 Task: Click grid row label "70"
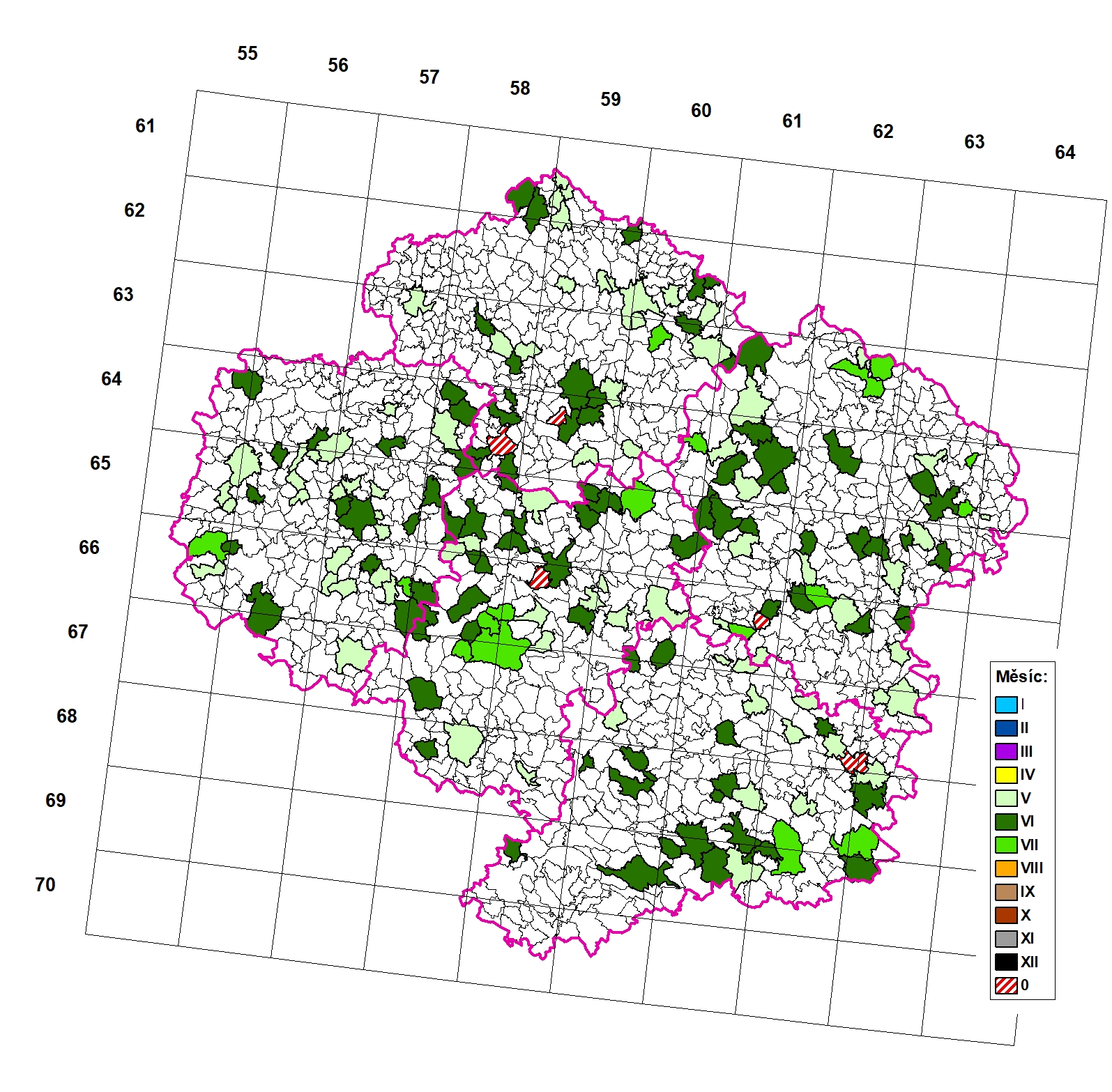[x=45, y=885]
